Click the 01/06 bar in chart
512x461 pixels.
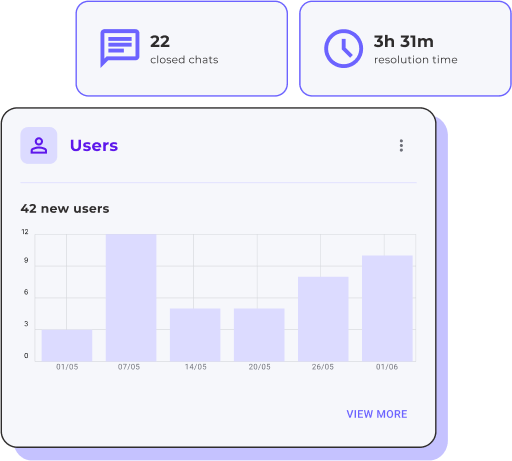pos(387,308)
